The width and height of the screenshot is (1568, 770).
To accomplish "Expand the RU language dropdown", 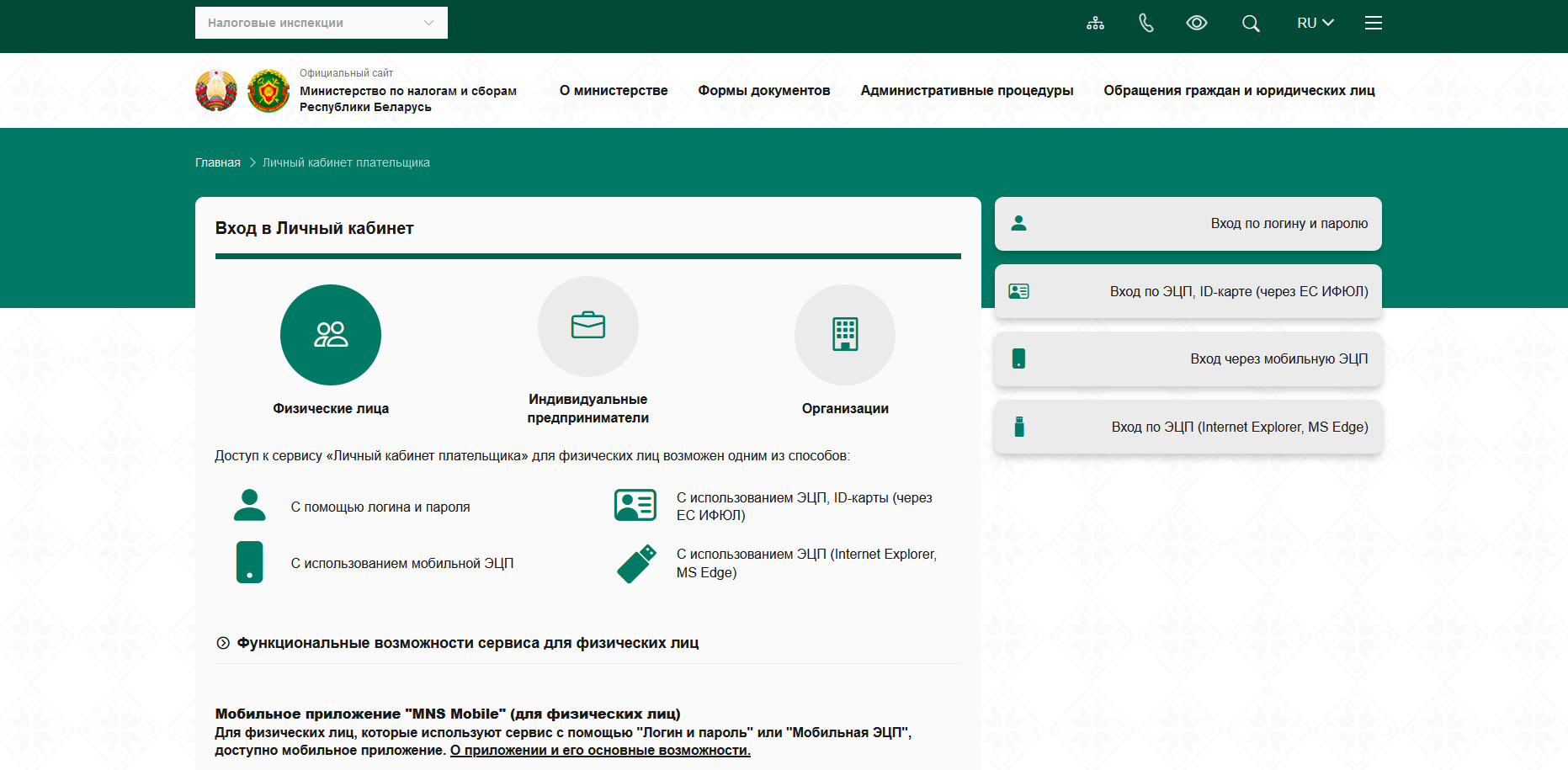I will click(x=1315, y=24).
